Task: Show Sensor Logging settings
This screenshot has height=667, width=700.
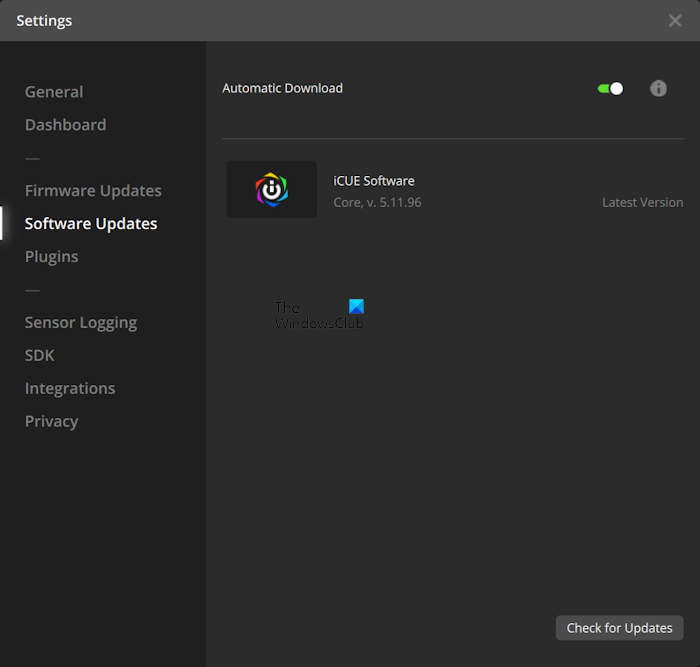Action: tap(81, 323)
